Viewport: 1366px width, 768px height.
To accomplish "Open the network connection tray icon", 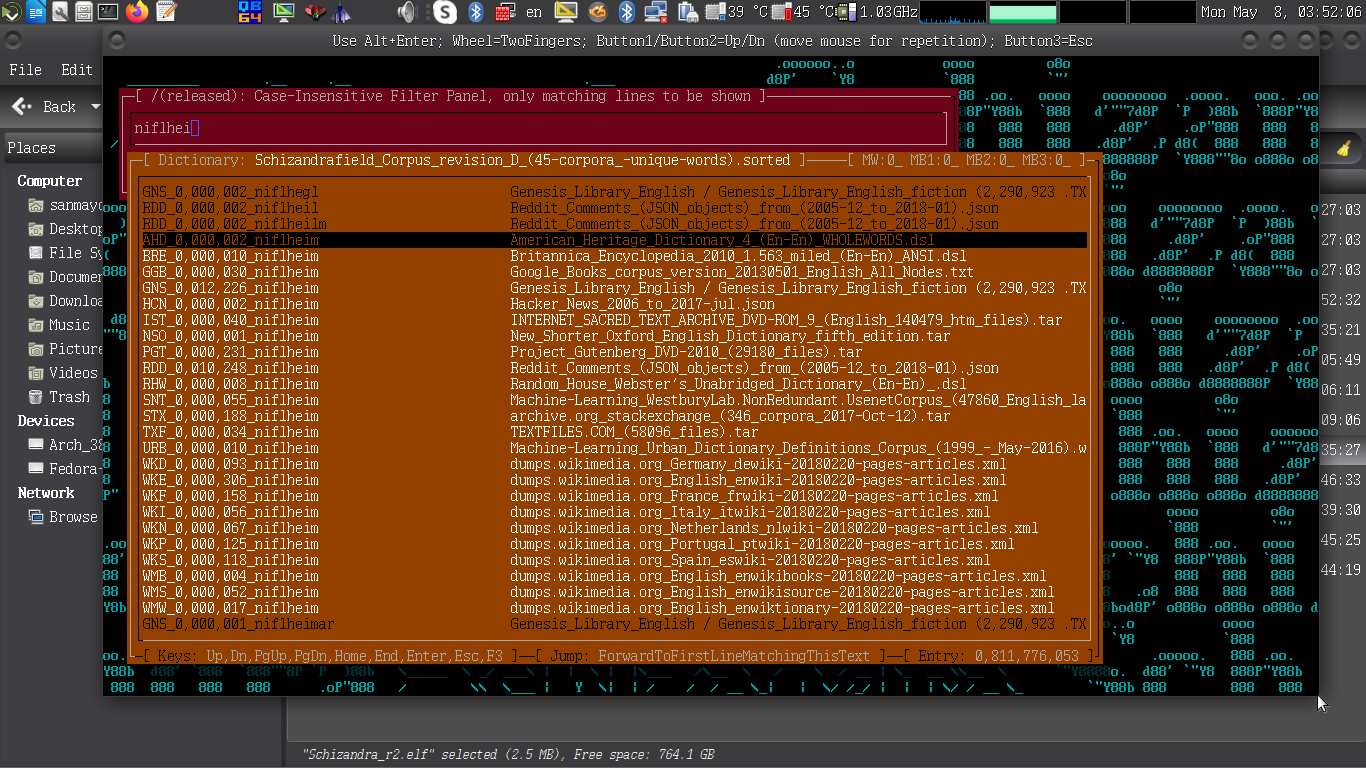I will pos(656,12).
